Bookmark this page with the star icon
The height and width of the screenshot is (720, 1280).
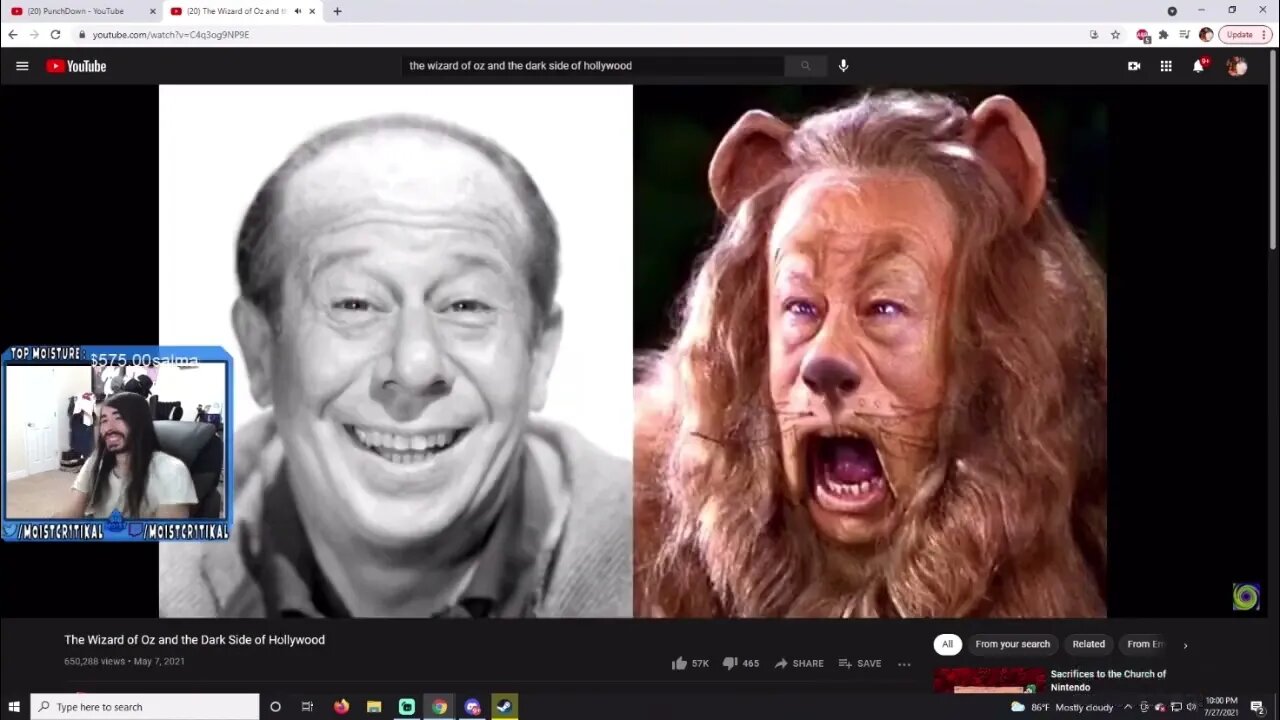pyautogui.click(x=1115, y=34)
